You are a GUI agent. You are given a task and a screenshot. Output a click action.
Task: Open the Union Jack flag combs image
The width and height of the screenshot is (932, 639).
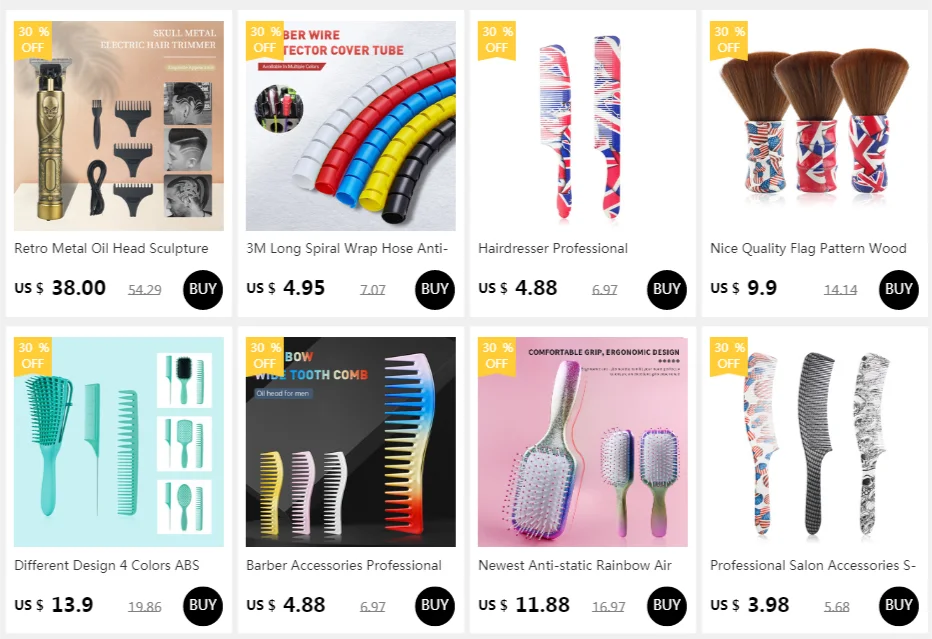pos(582,126)
